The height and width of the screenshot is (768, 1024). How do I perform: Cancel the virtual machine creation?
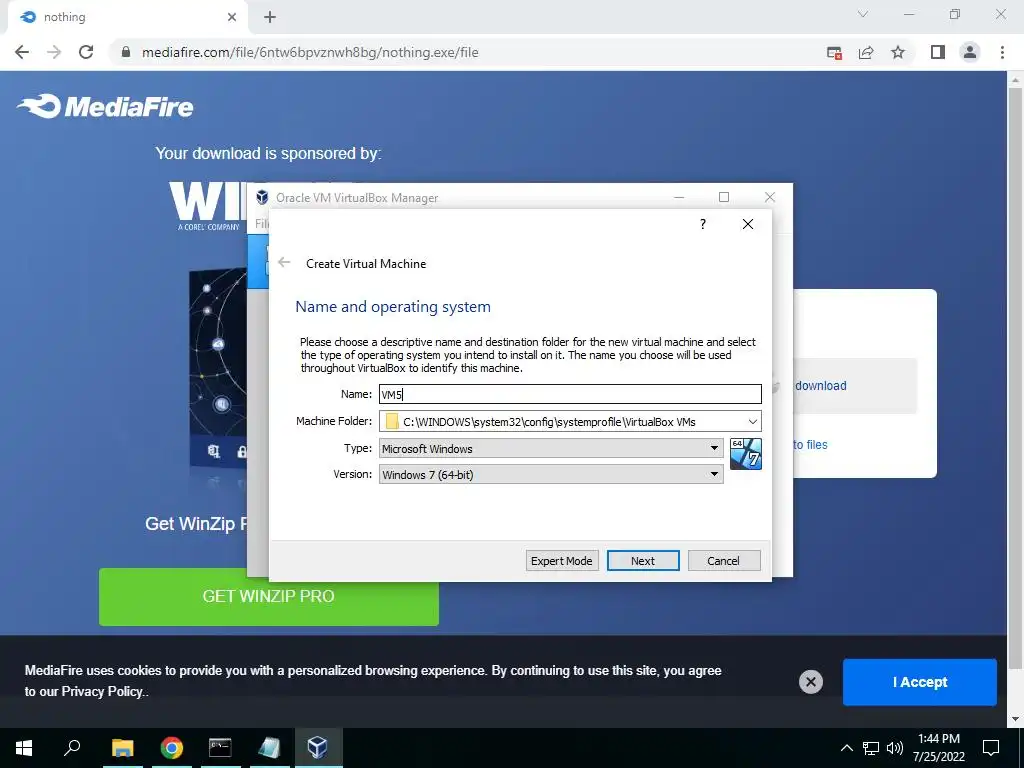click(x=724, y=560)
